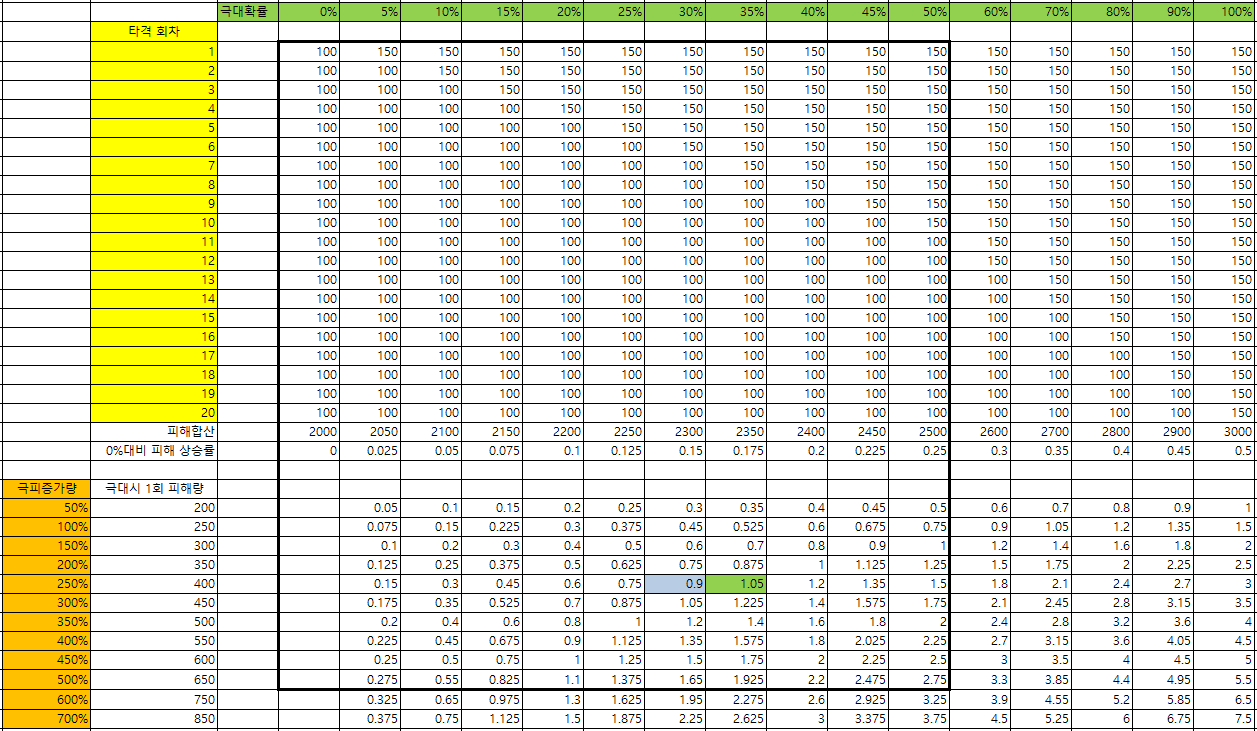The image size is (1257, 731).
Task: Select the orange 극피증가량 header cell
Action: (46, 488)
